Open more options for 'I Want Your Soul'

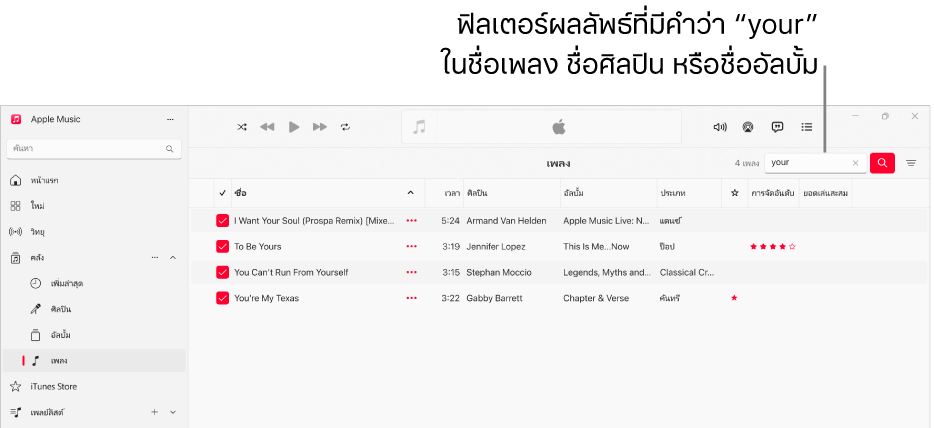(412, 221)
